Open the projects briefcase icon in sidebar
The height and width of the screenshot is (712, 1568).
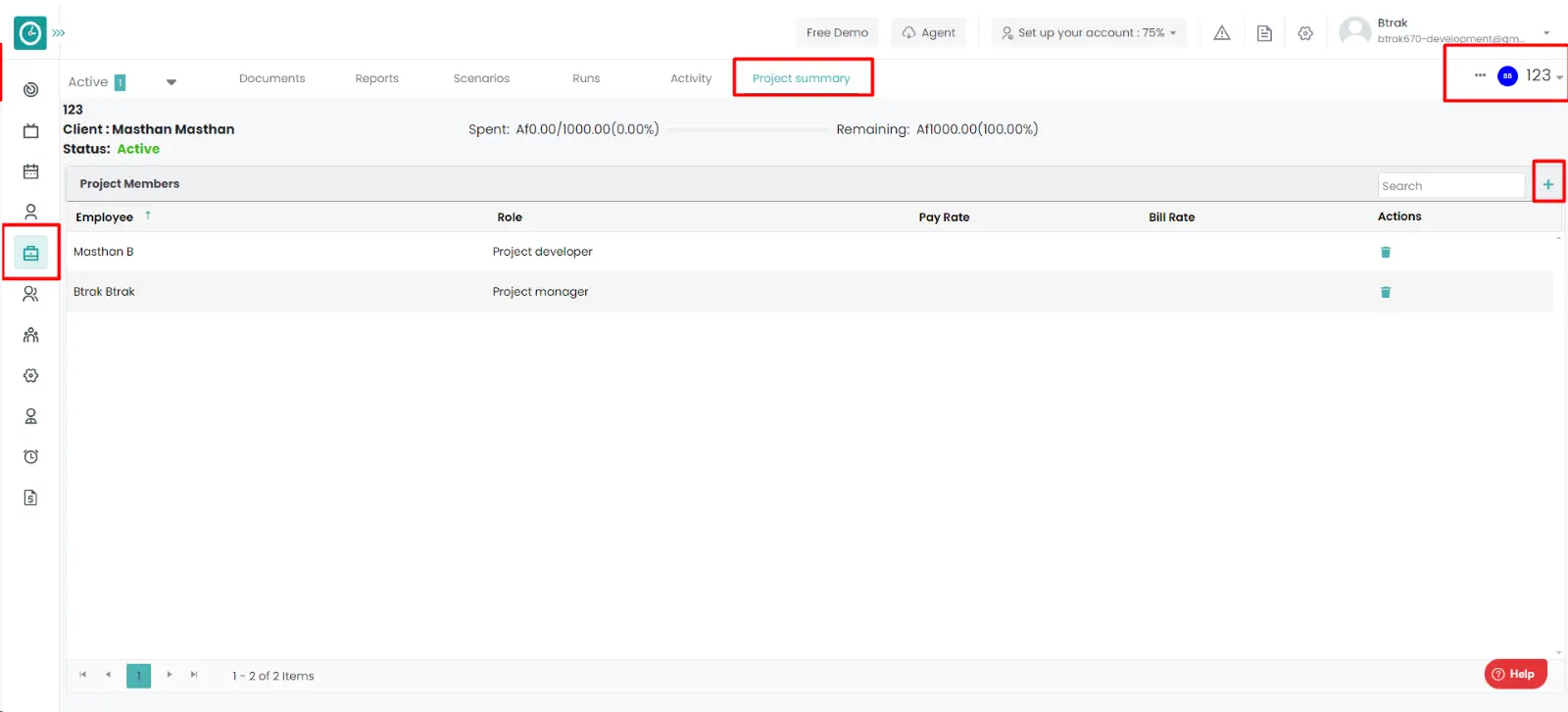pos(31,254)
